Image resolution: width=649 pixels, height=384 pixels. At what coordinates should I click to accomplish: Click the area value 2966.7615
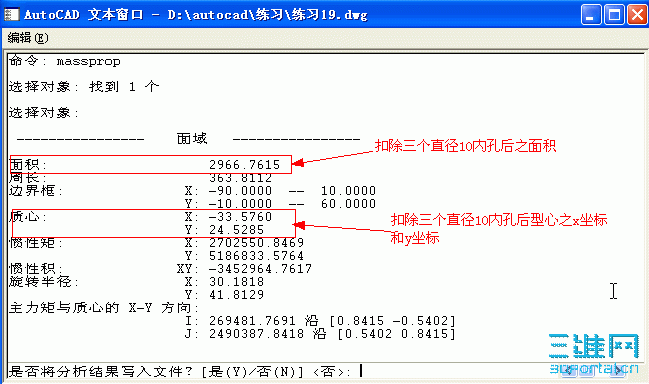[245, 165]
